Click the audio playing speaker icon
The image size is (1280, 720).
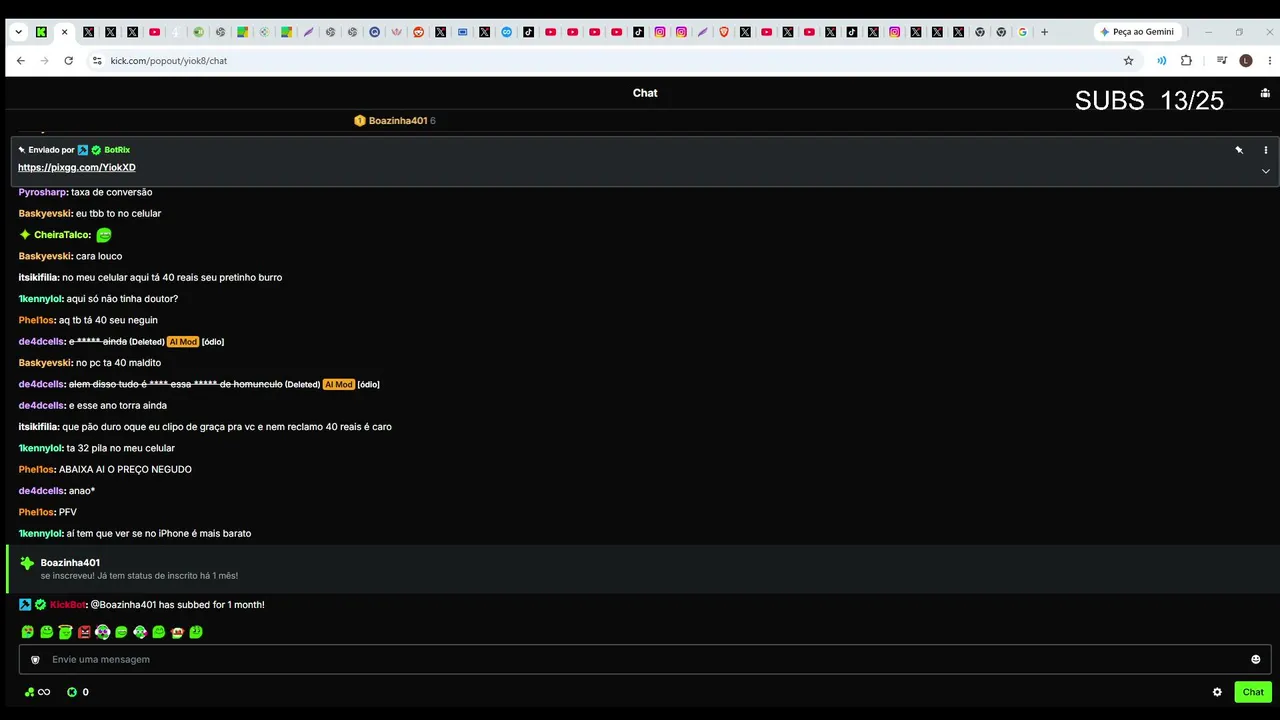point(1161,60)
